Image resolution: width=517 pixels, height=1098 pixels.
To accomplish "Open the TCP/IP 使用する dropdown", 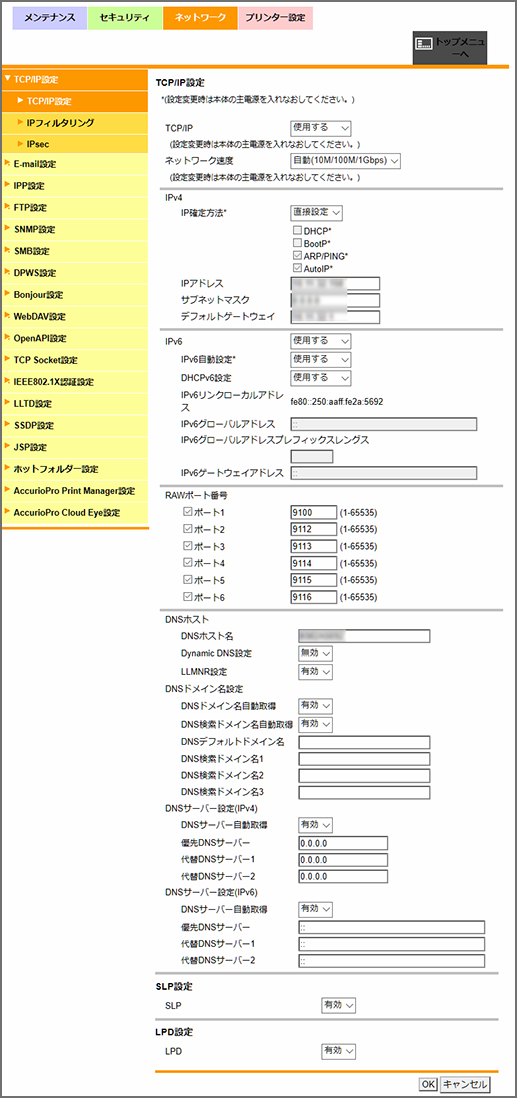I will 320,128.
